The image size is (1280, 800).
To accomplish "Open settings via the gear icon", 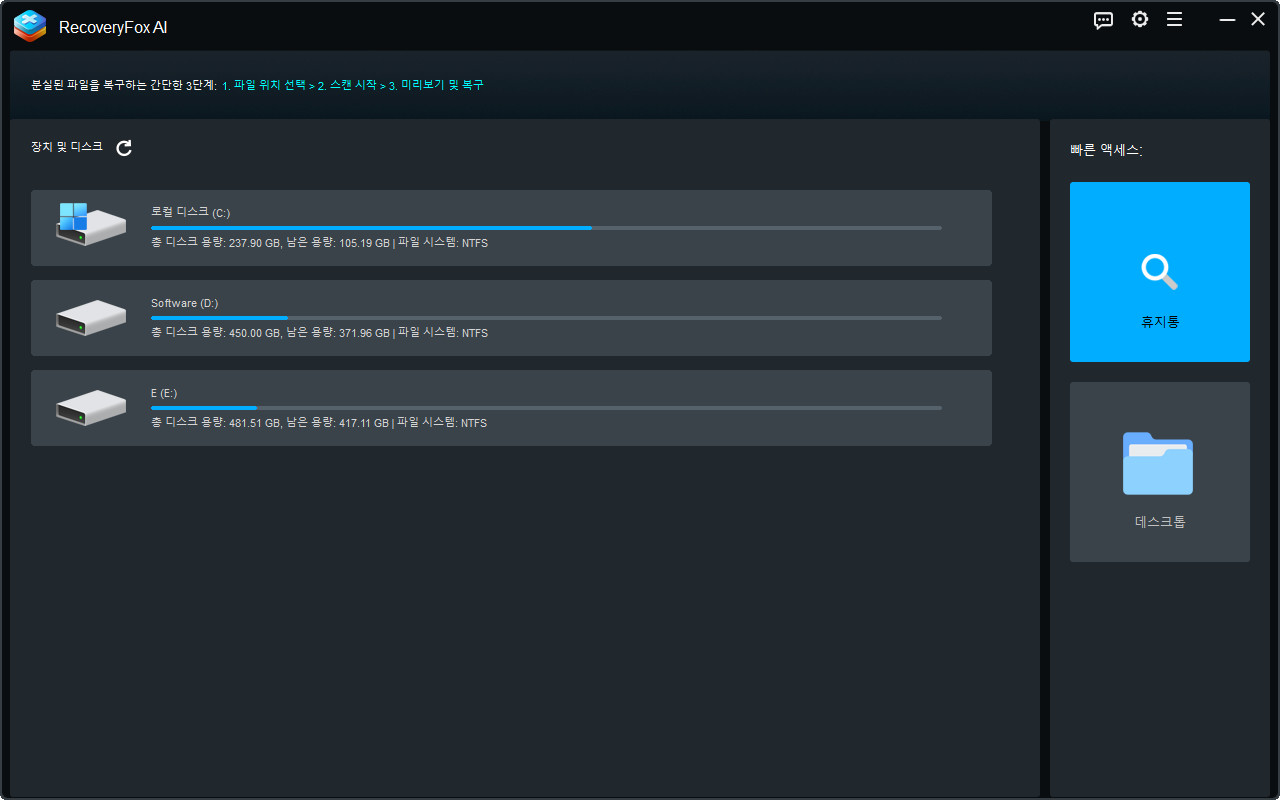I will point(1140,20).
